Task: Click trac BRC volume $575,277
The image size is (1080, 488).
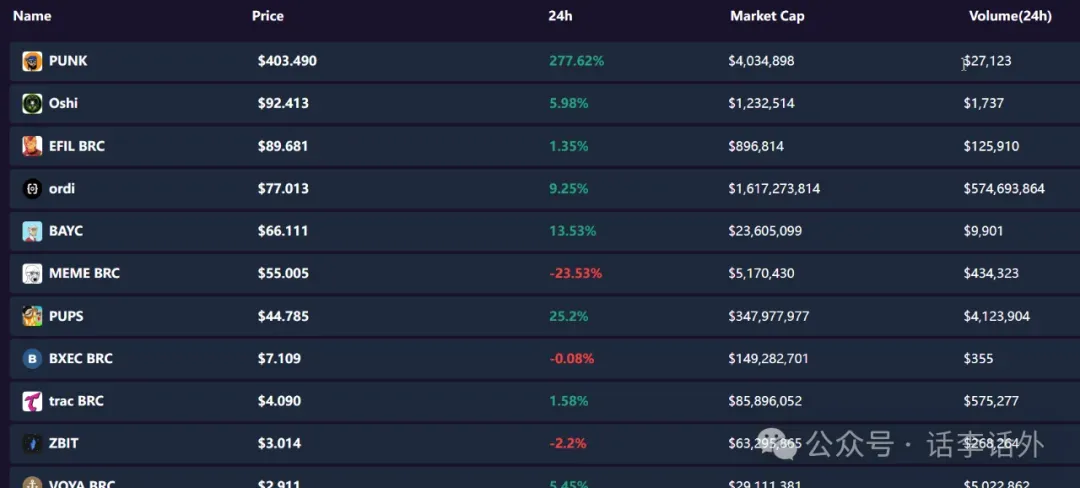Action: tap(991, 401)
